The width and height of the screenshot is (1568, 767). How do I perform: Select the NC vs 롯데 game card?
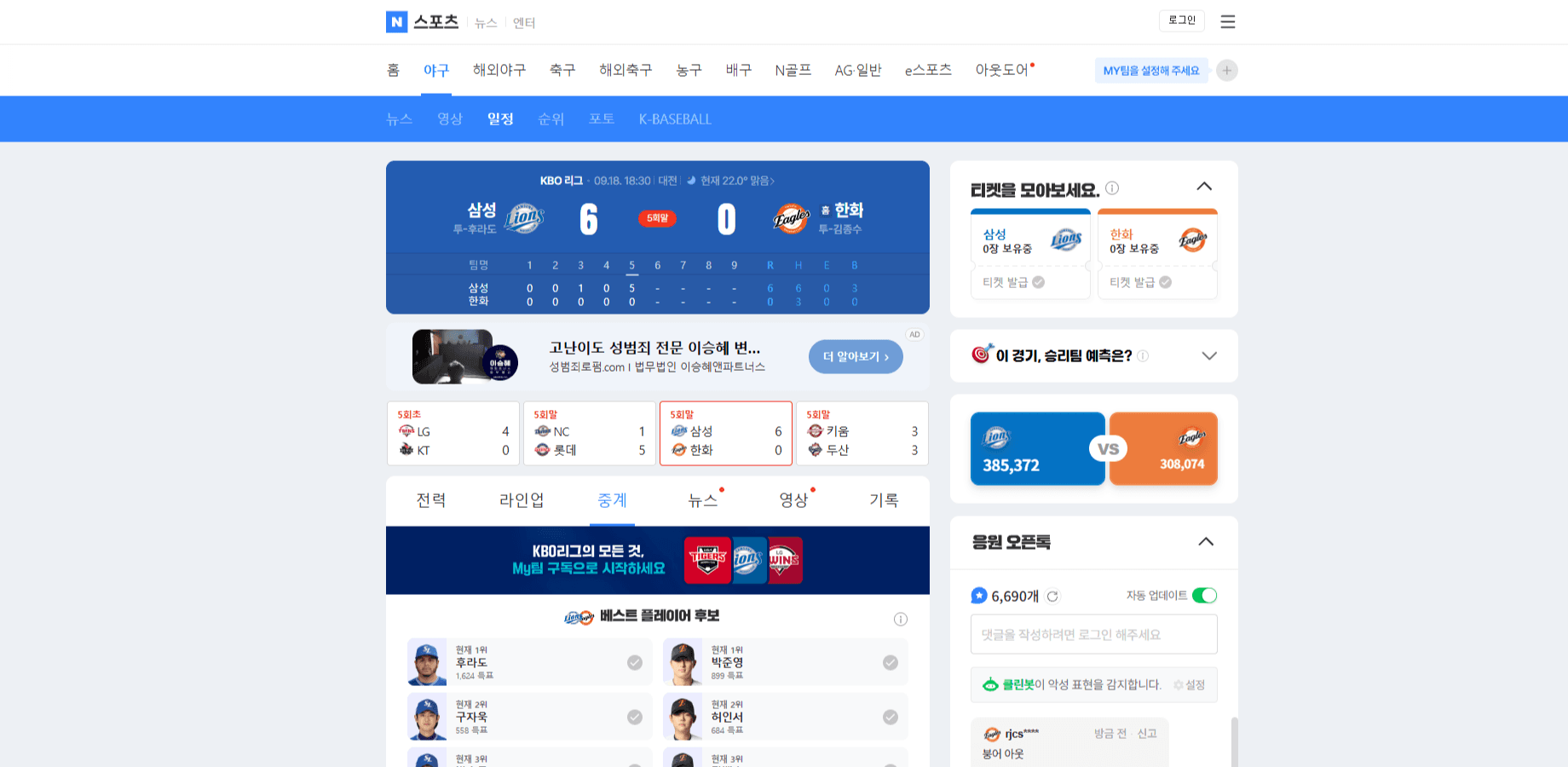pyautogui.click(x=590, y=434)
